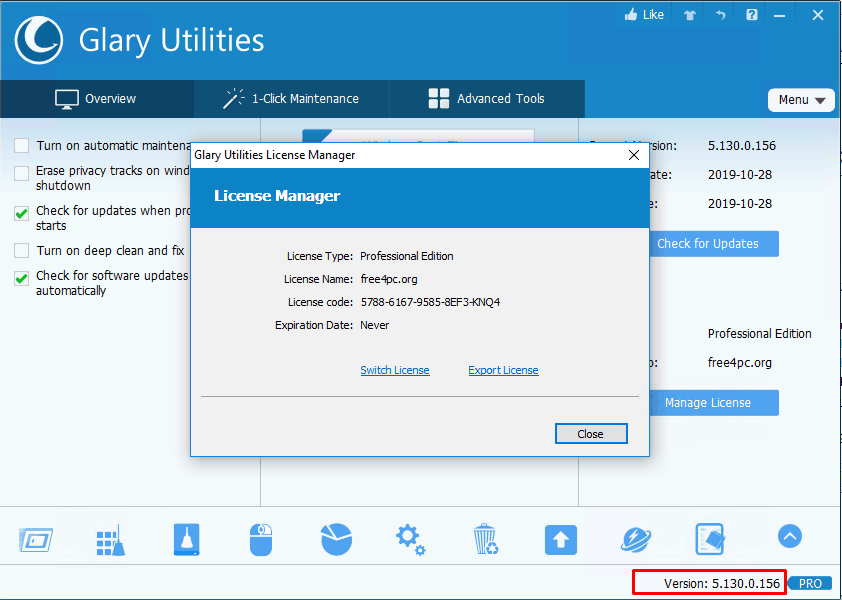Click the four-squares Advanced Tools icon
The image size is (842, 600).
coord(439,99)
